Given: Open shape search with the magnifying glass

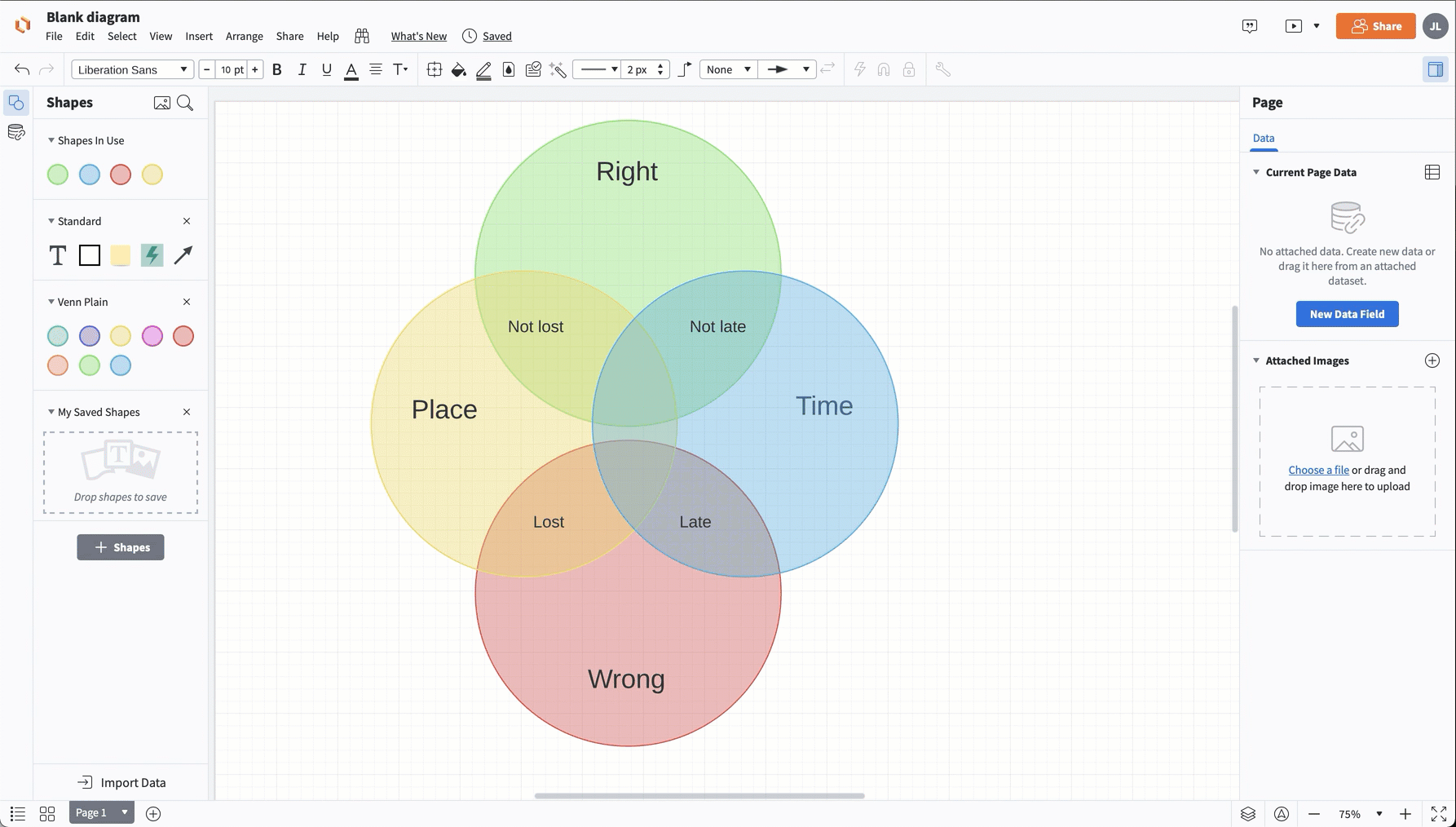Looking at the screenshot, I should tap(185, 102).
